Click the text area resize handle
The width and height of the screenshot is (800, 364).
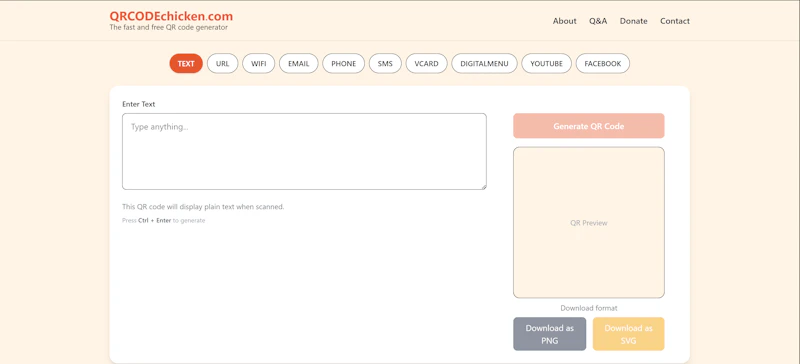click(x=483, y=187)
